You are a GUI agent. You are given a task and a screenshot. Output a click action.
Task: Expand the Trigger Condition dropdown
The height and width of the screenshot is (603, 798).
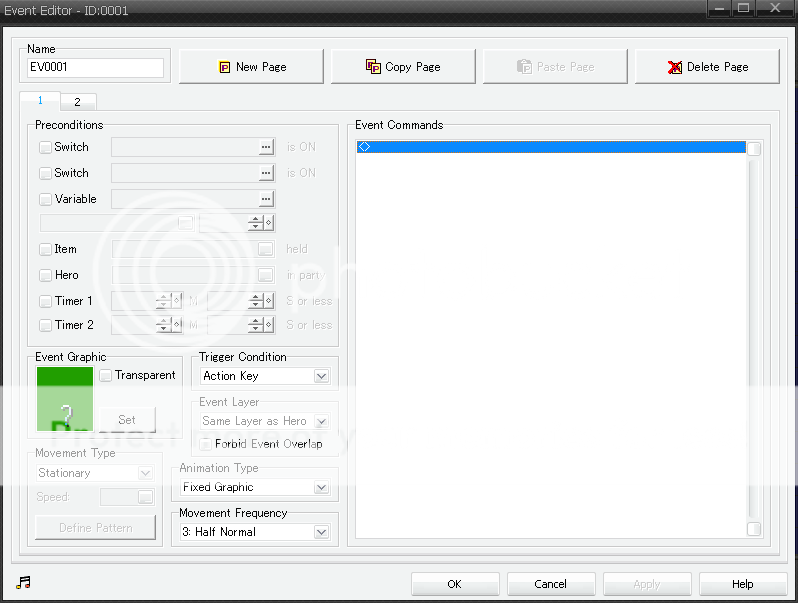[x=321, y=376]
